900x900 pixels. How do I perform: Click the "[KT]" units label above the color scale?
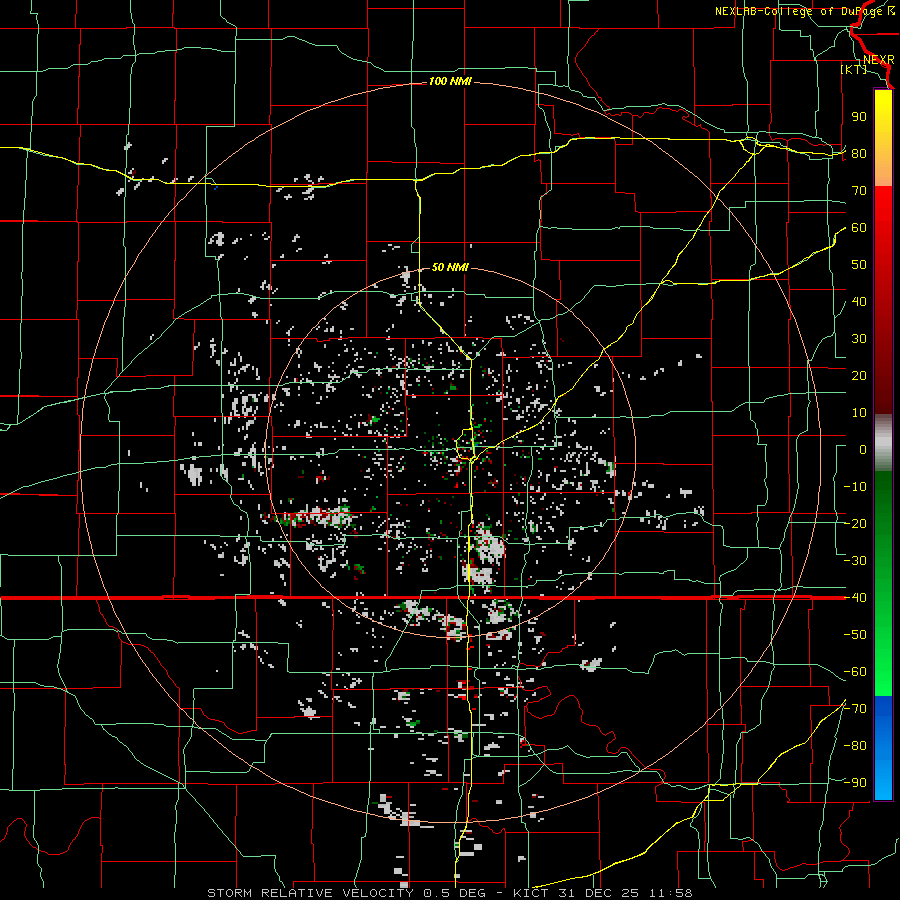click(853, 69)
